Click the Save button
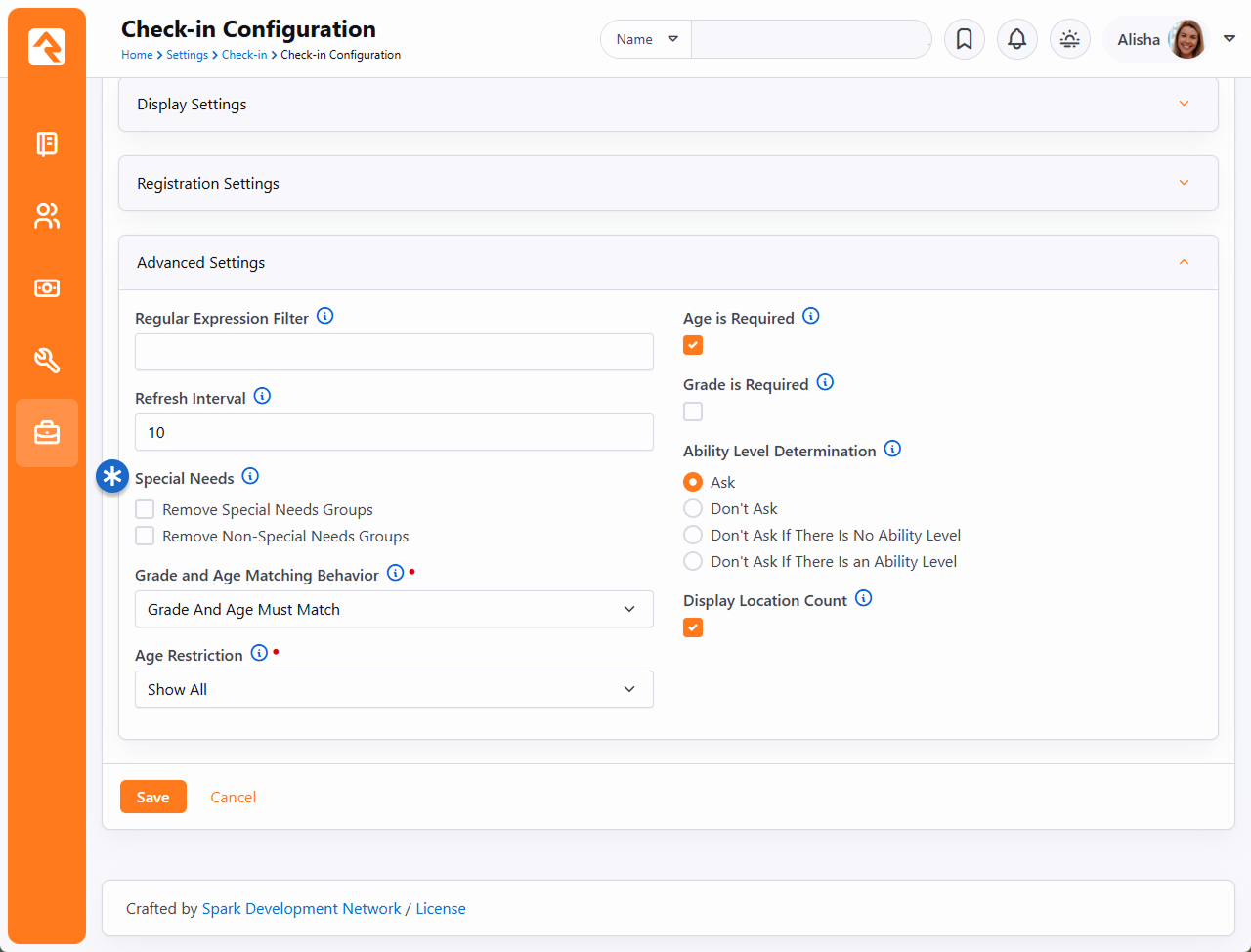 (152, 797)
